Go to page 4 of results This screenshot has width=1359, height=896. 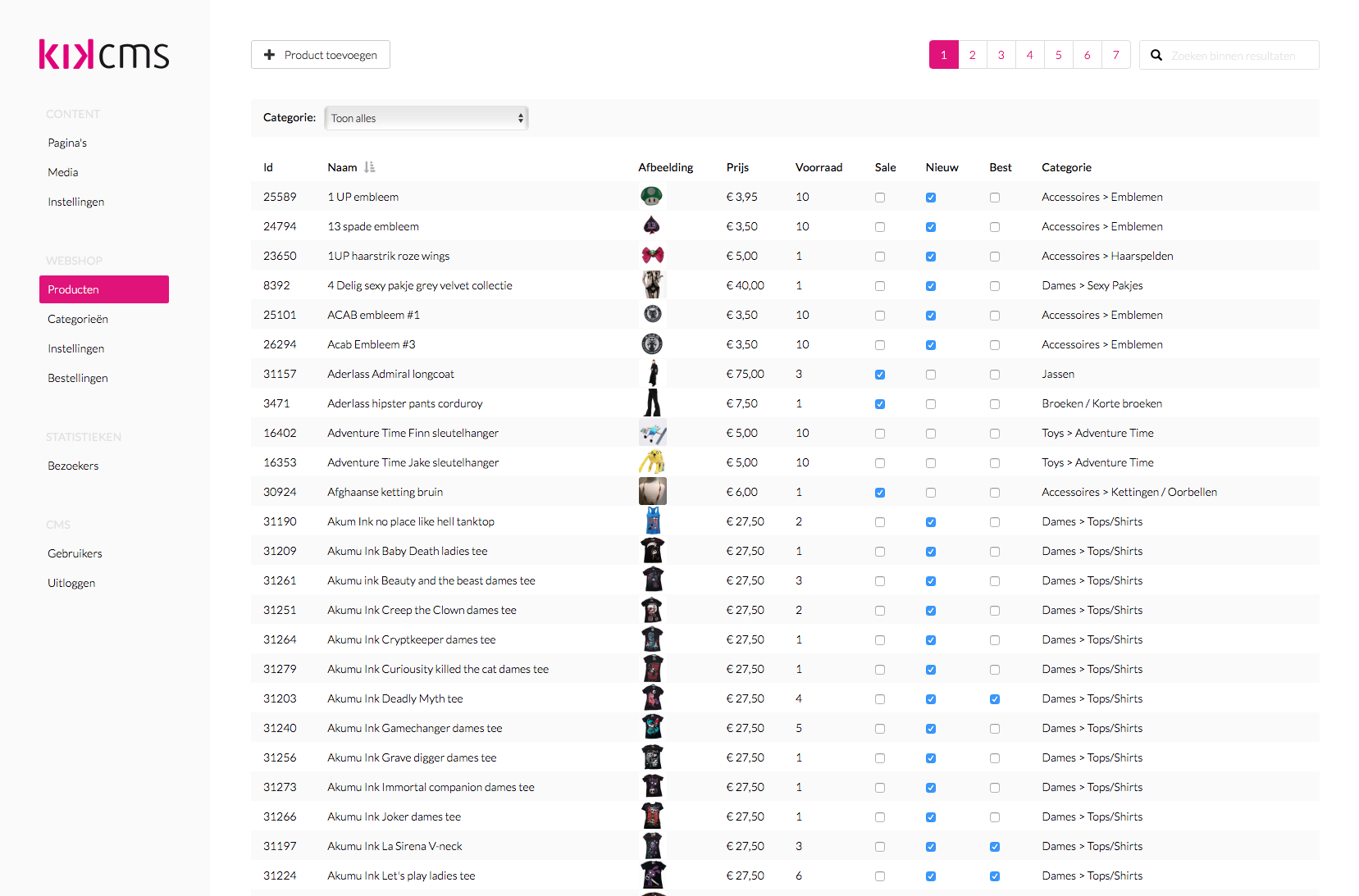click(x=1029, y=54)
